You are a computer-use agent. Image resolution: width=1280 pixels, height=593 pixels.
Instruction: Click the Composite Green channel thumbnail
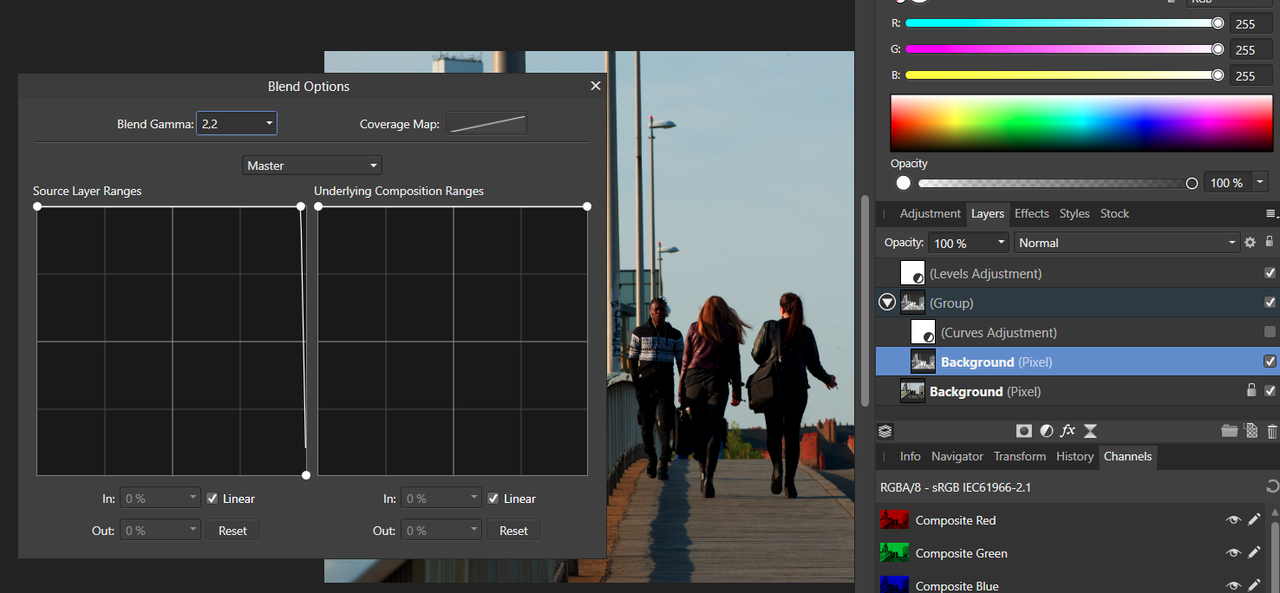click(x=894, y=553)
